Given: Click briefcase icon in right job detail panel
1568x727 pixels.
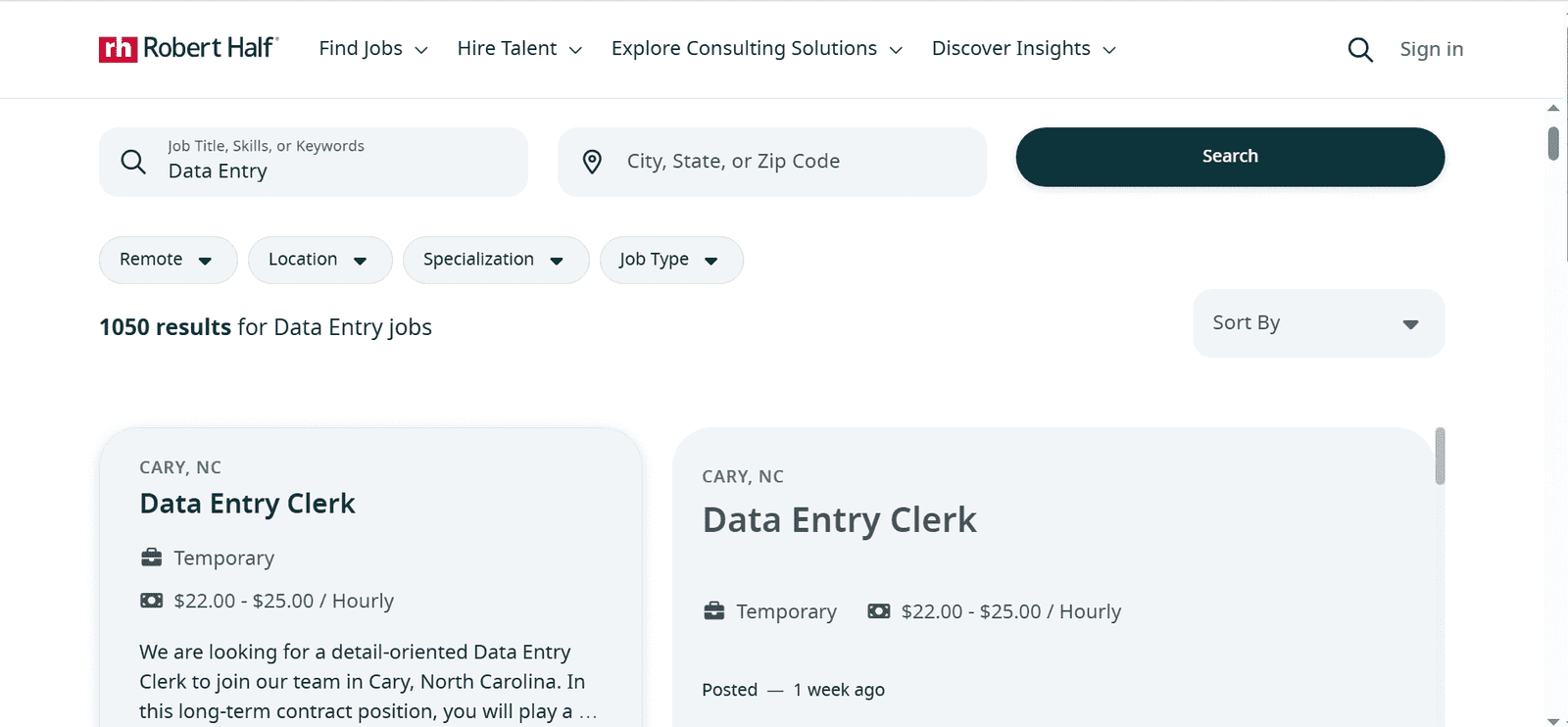Looking at the screenshot, I should pyautogui.click(x=714, y=611).
